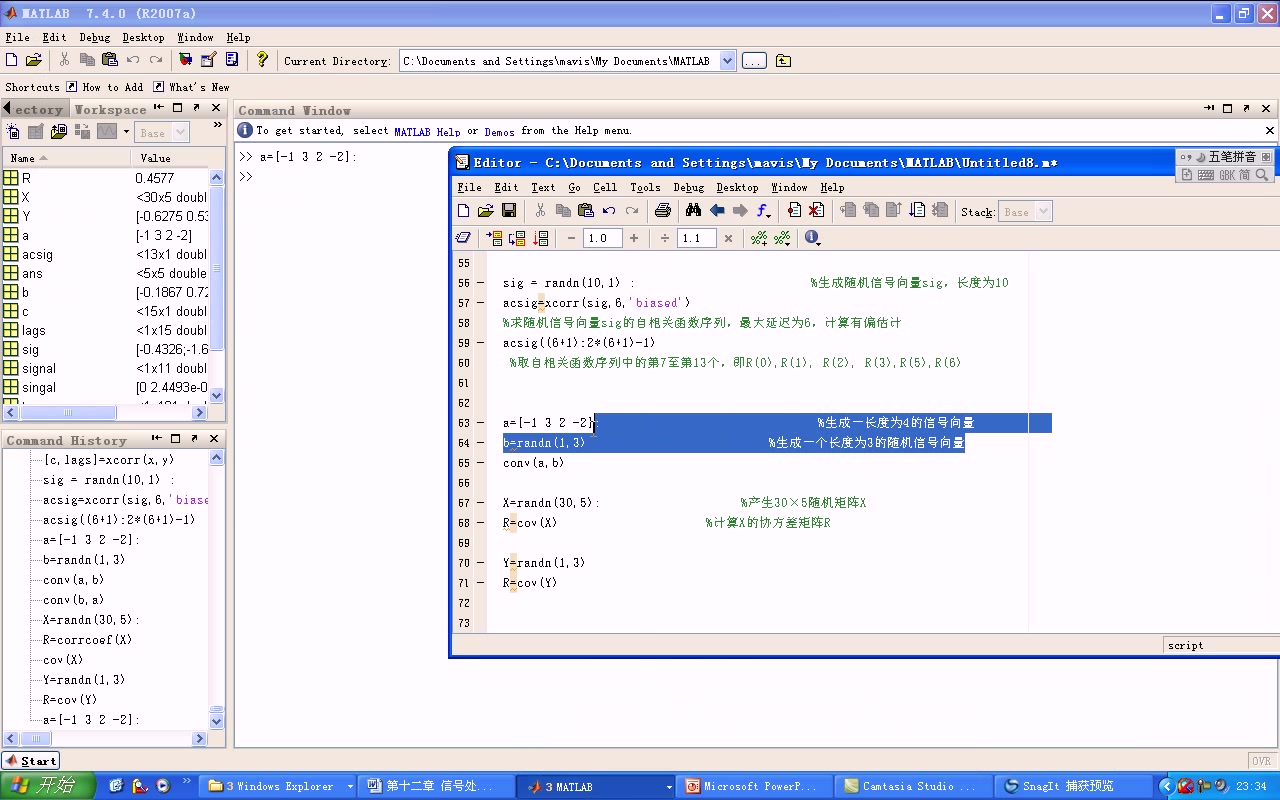Select cov(X) entry in Command History
This screenshot has height=800, width=1280.
[63, 660]
